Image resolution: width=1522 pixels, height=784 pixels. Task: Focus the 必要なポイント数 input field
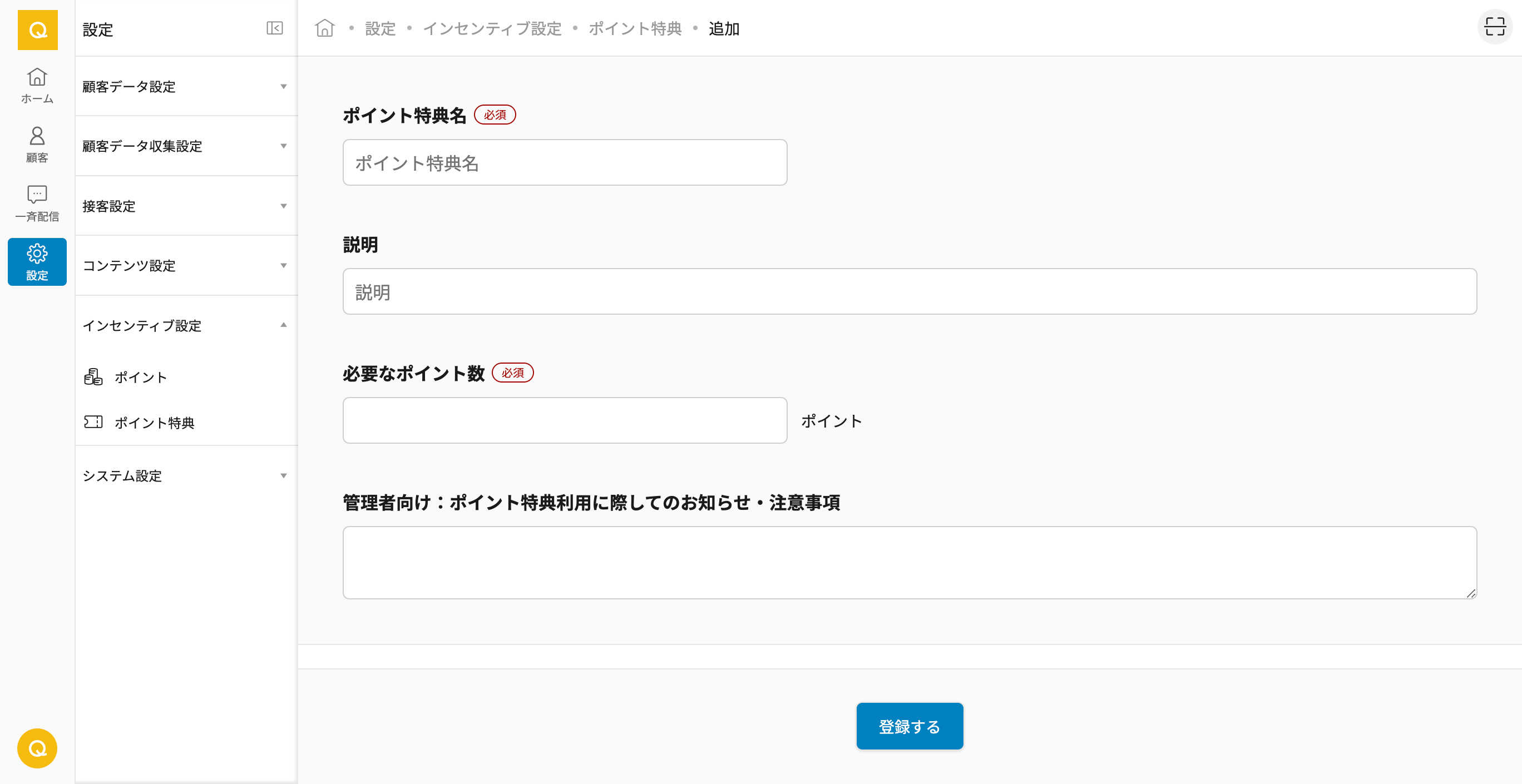coord(564,420)
